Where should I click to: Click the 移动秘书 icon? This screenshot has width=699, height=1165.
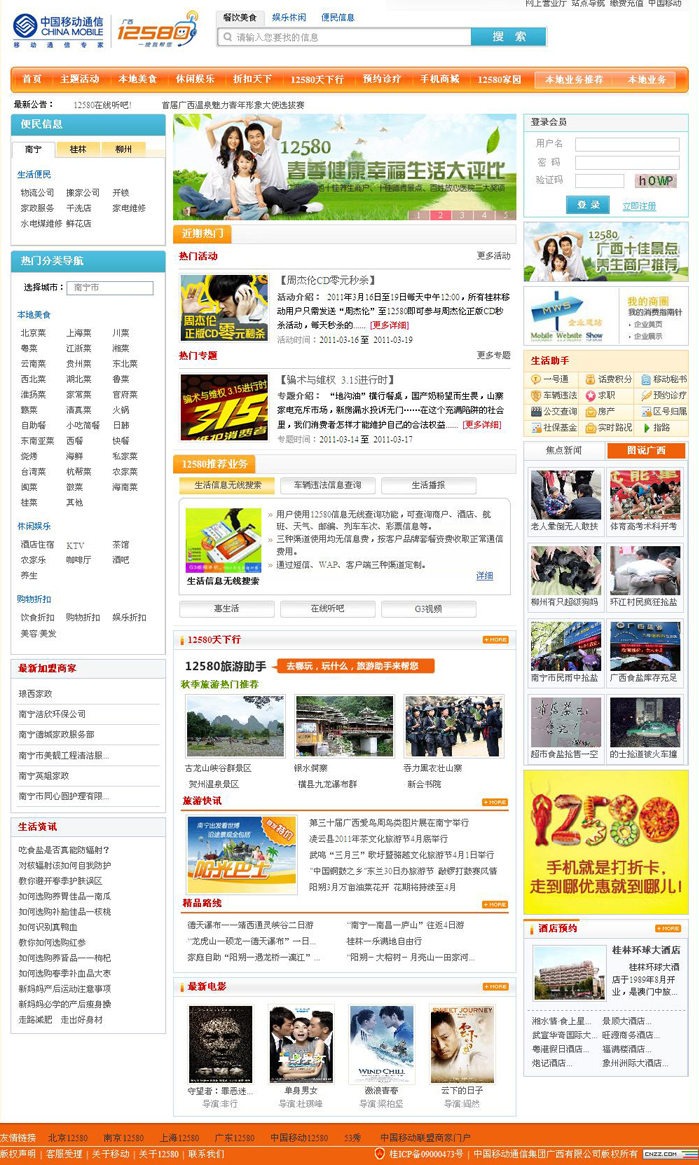646,380
